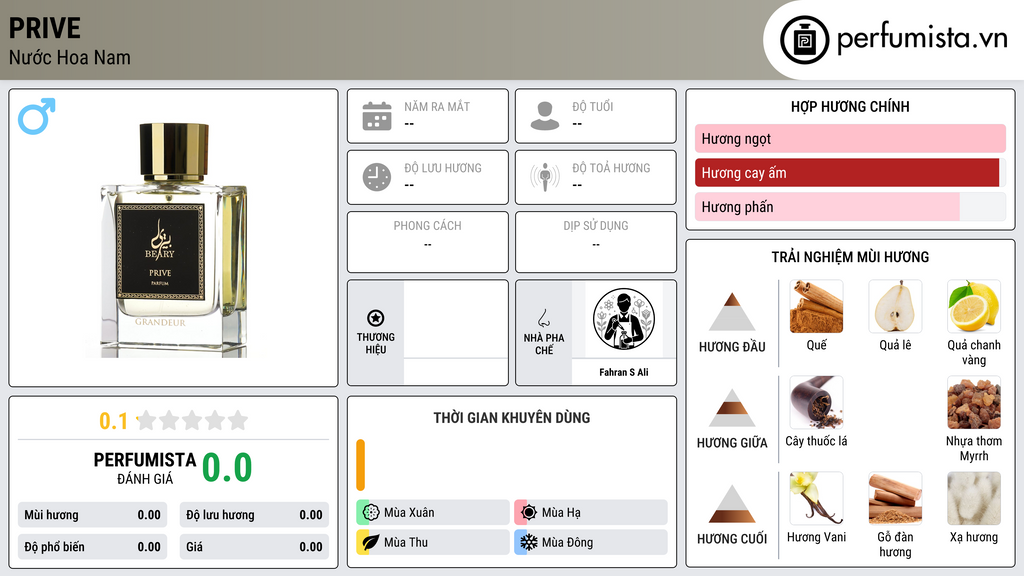The width and height of the screenshot is (1024, 576).
Task: Select the Gỗ đàn hương sandalwood note image
Action: coord(895,498)
